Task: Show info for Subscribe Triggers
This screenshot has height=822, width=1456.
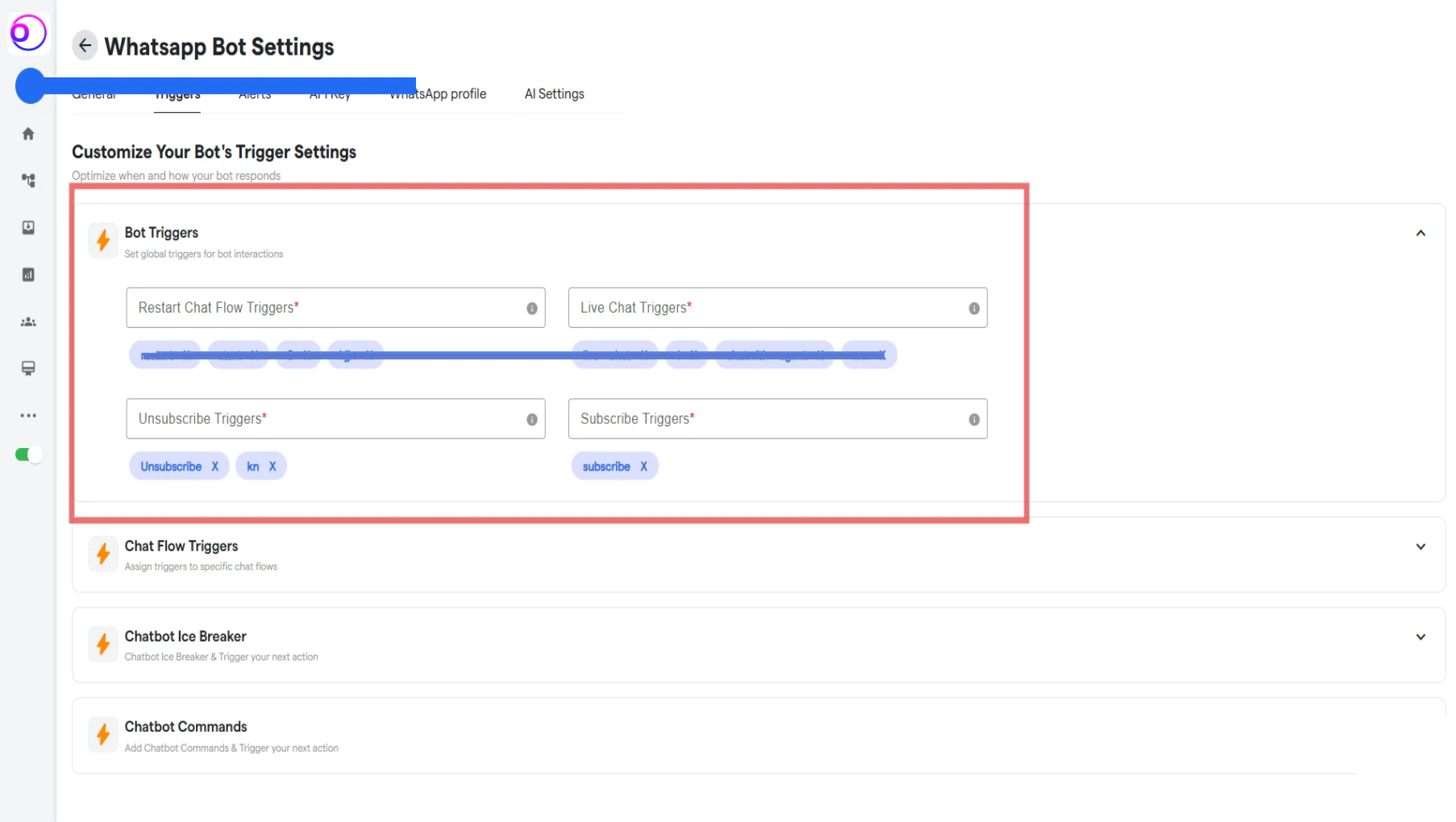Action: 974,420
